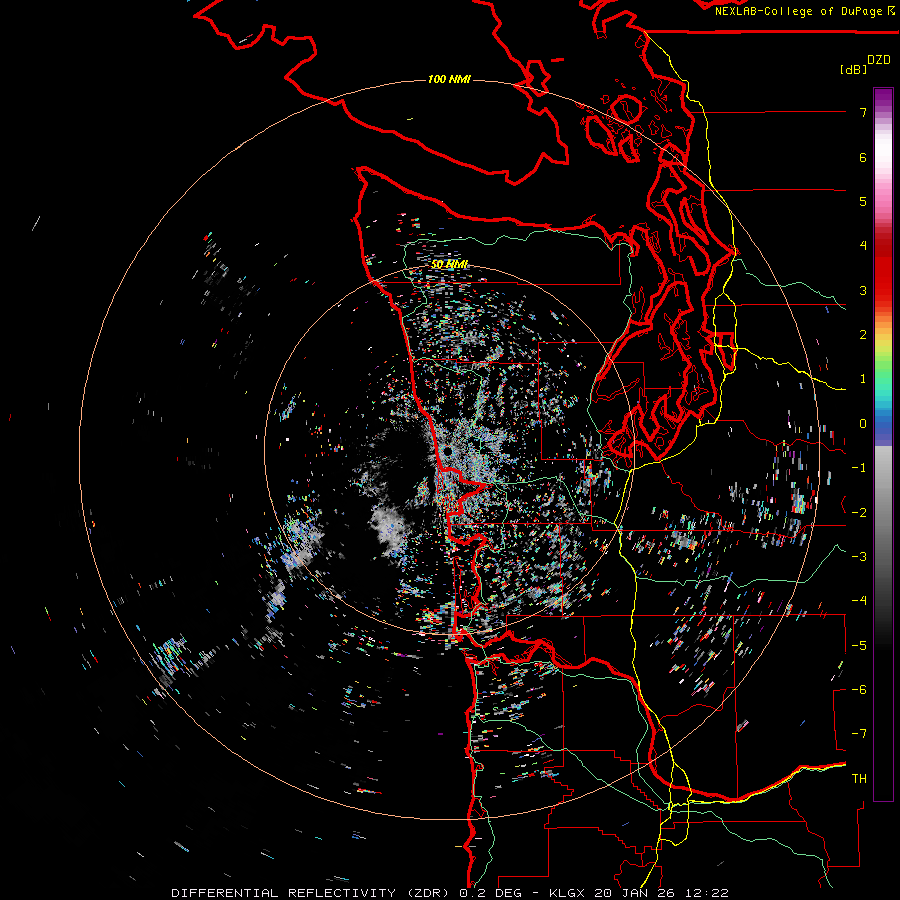
Task: Click the 7 value on the color scale
Action: (x=863, y=112)
